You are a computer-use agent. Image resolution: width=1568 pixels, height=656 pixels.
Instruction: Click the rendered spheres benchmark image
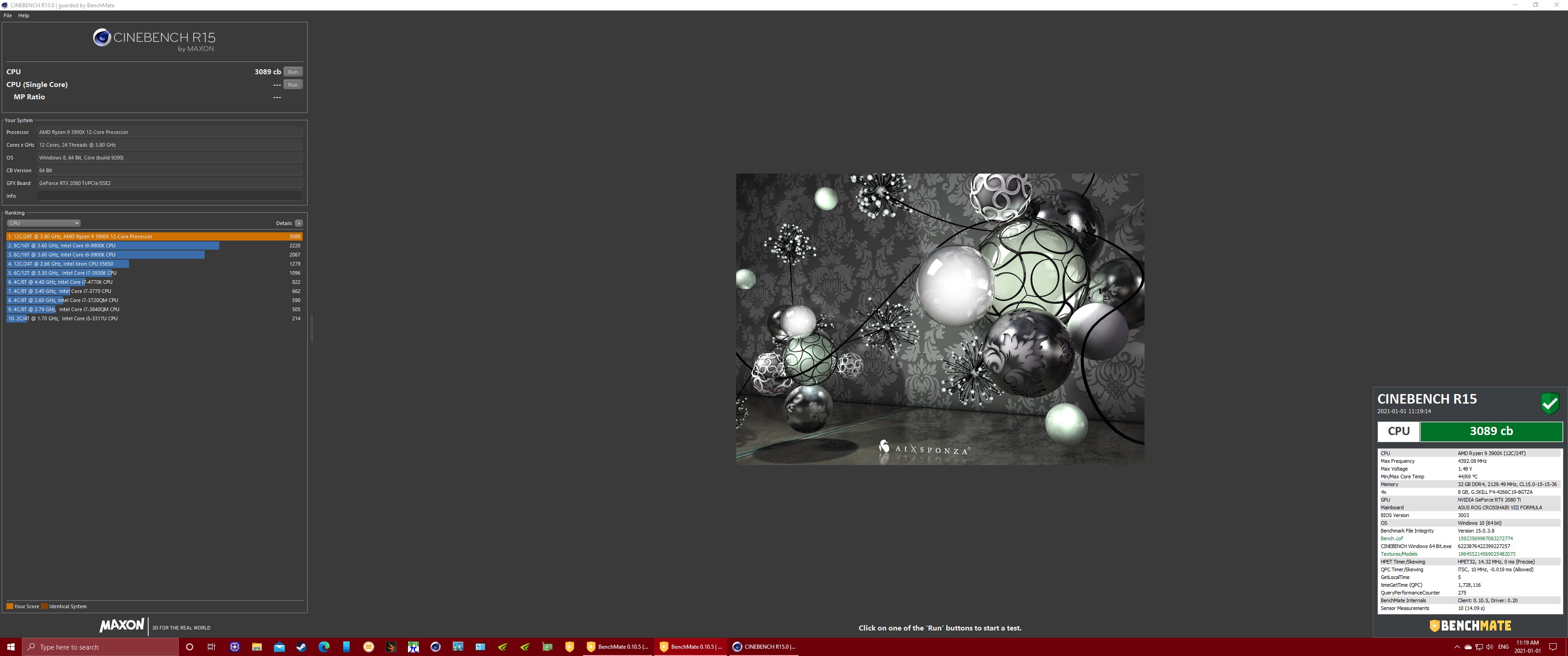940,319
